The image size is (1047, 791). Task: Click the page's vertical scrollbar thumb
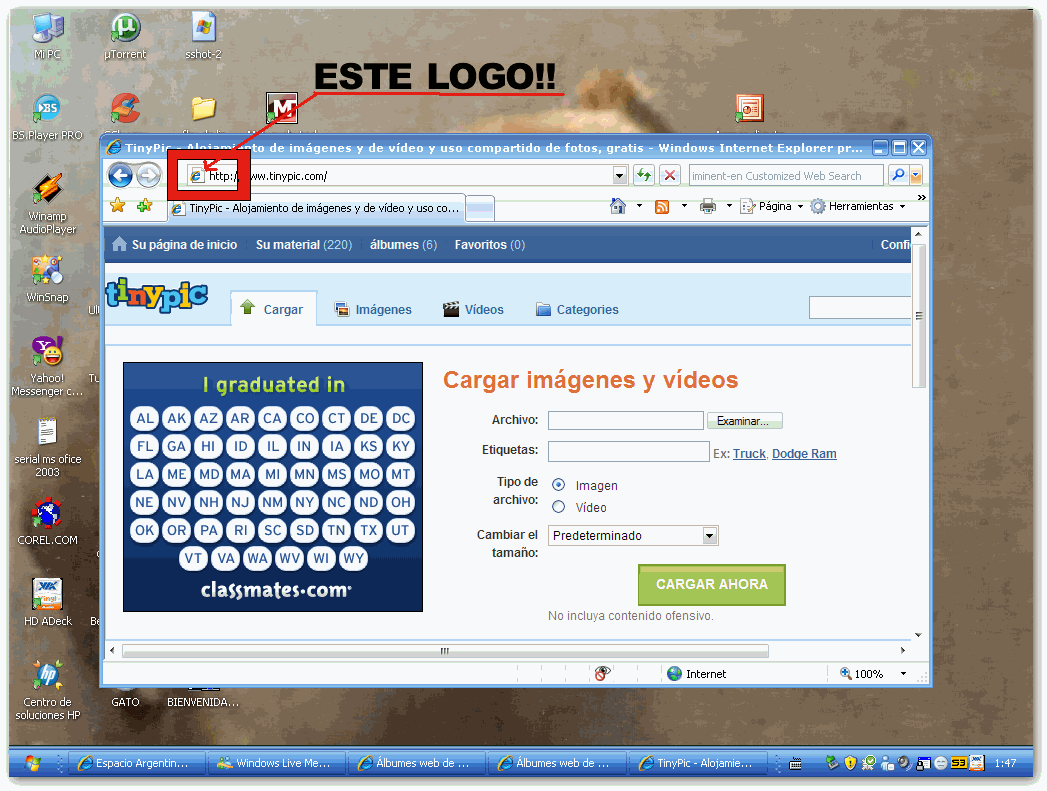click(x=919, y=315)
